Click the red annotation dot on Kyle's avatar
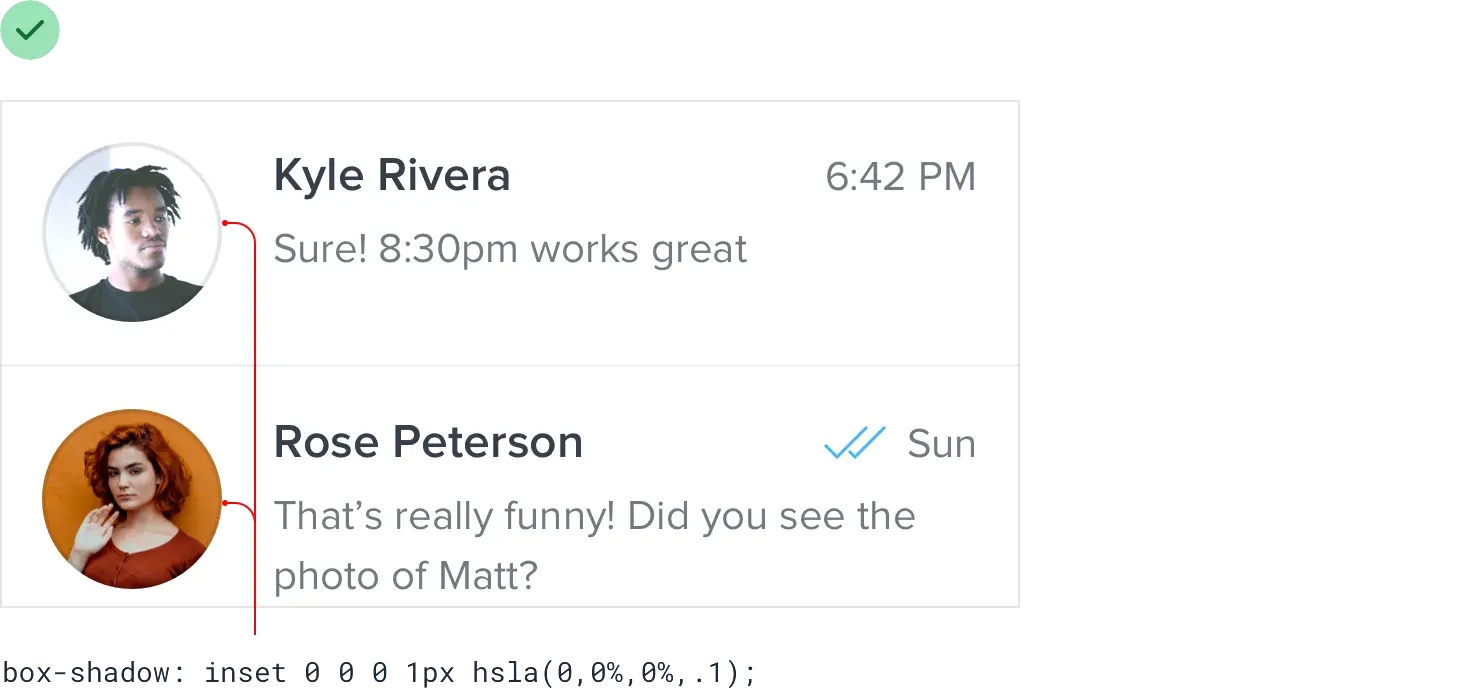 tap(225, 222)
